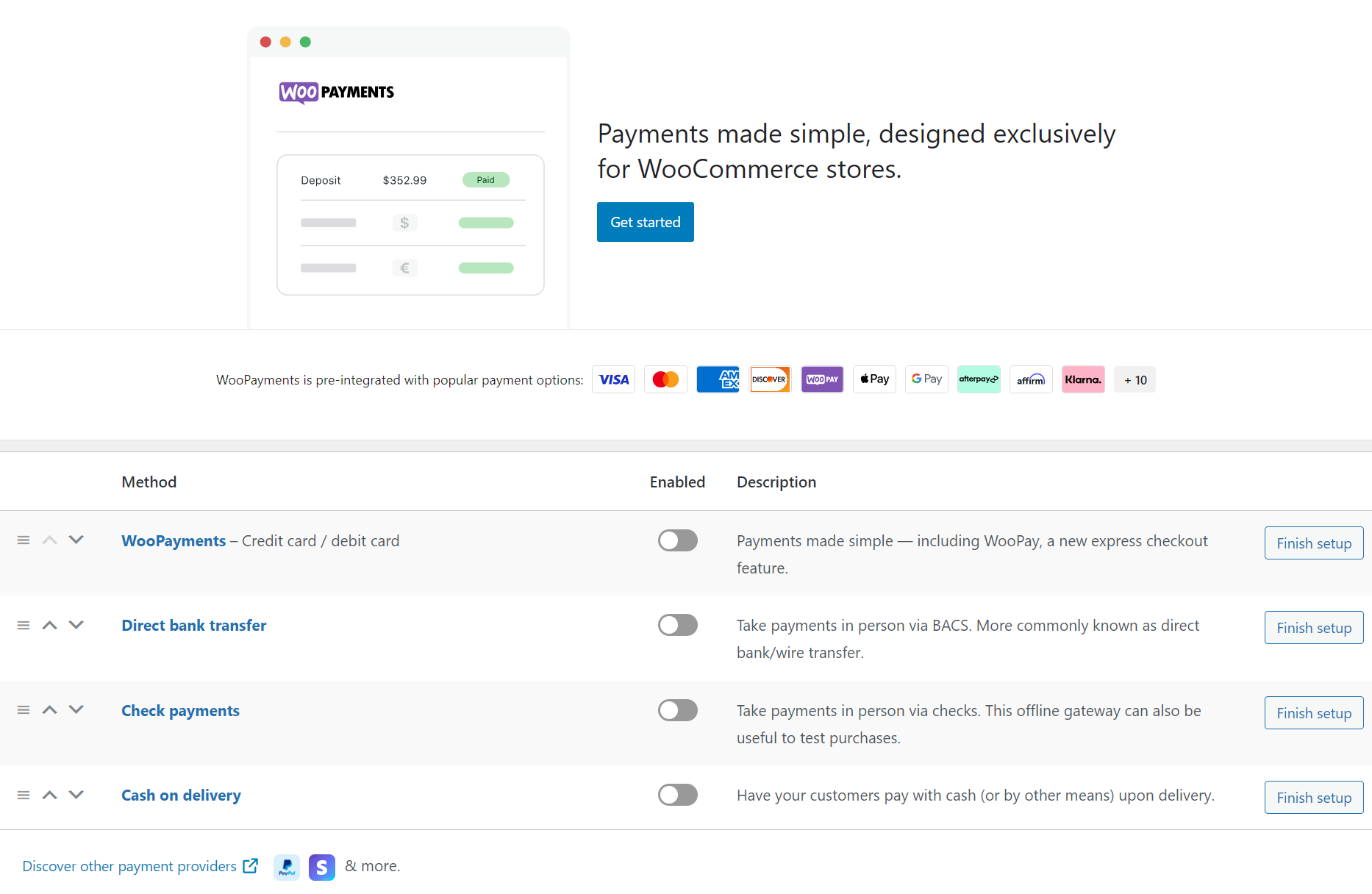Open the WooPayments method link
Image resolution: width=1372 pixels, height=894 pixels.
coord(174,541)
